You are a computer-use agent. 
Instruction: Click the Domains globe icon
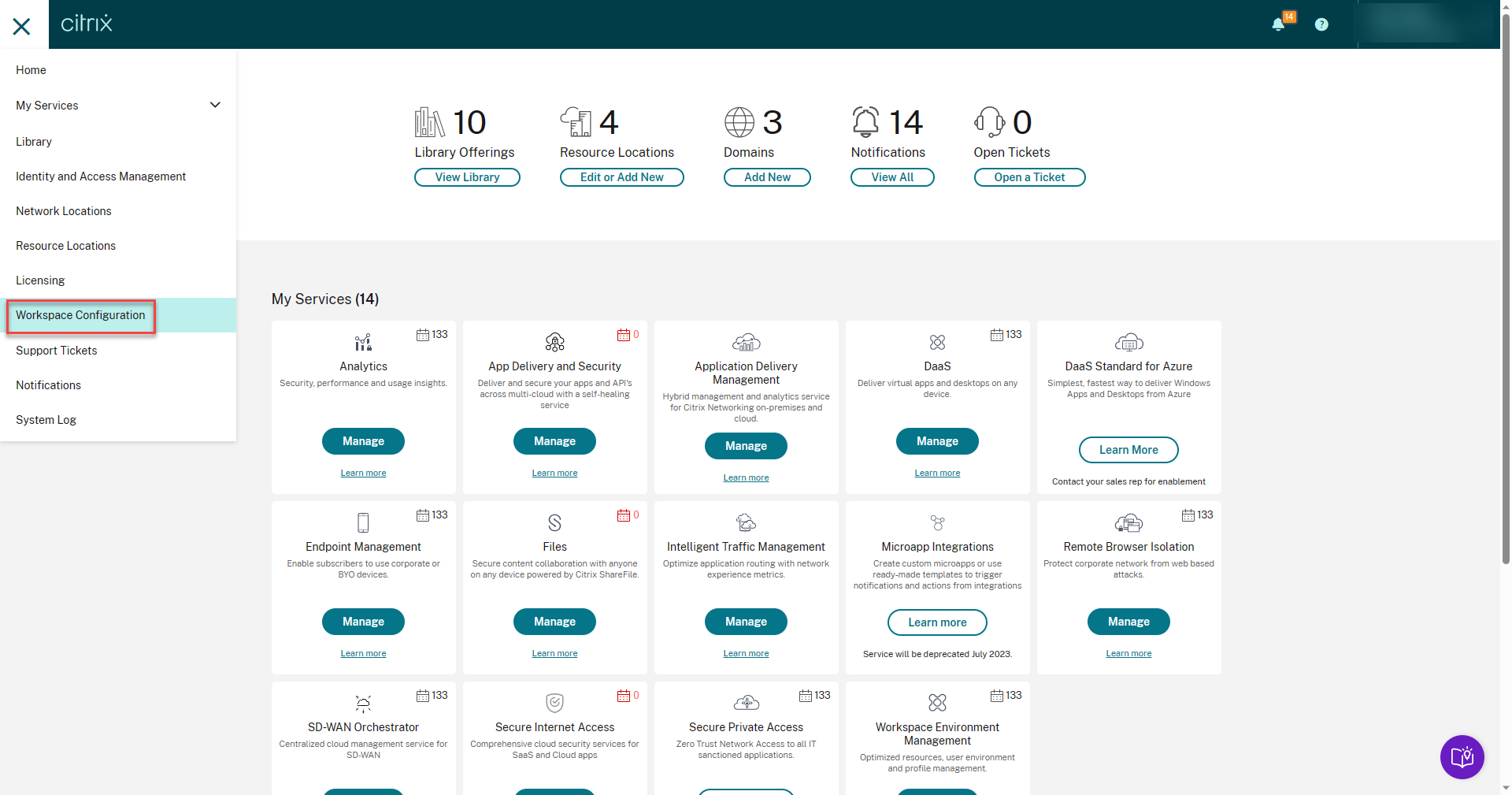(739, 122)
